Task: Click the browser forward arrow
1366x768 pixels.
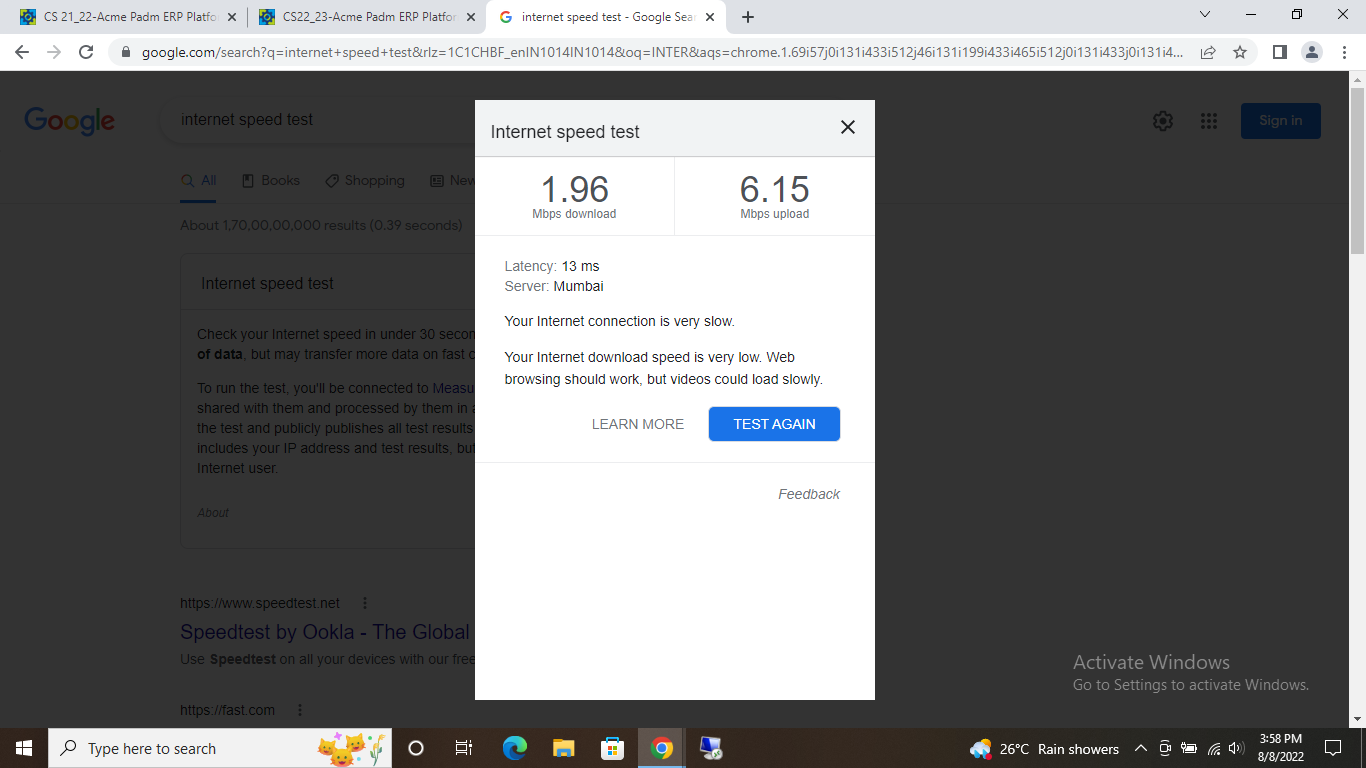Action: 54,52
